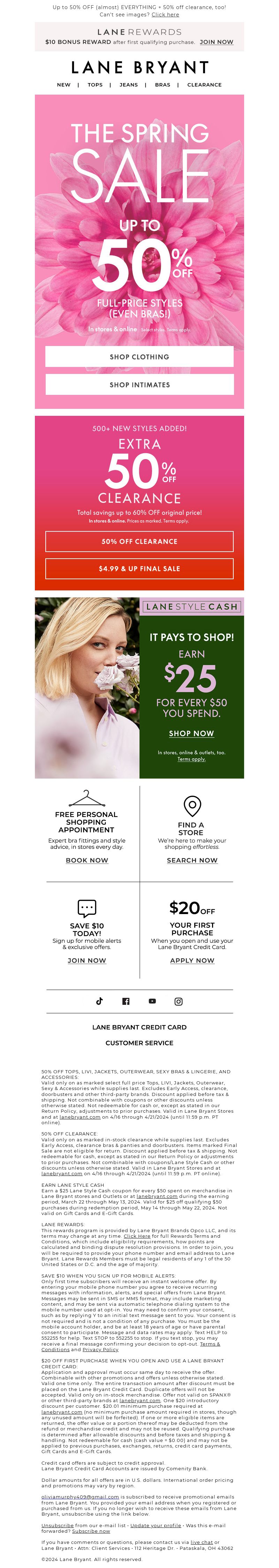279x1568 pixels.
Task: Open the APPLY NOW credit card link
Action: pyautogui.click(x=192, y=960)
